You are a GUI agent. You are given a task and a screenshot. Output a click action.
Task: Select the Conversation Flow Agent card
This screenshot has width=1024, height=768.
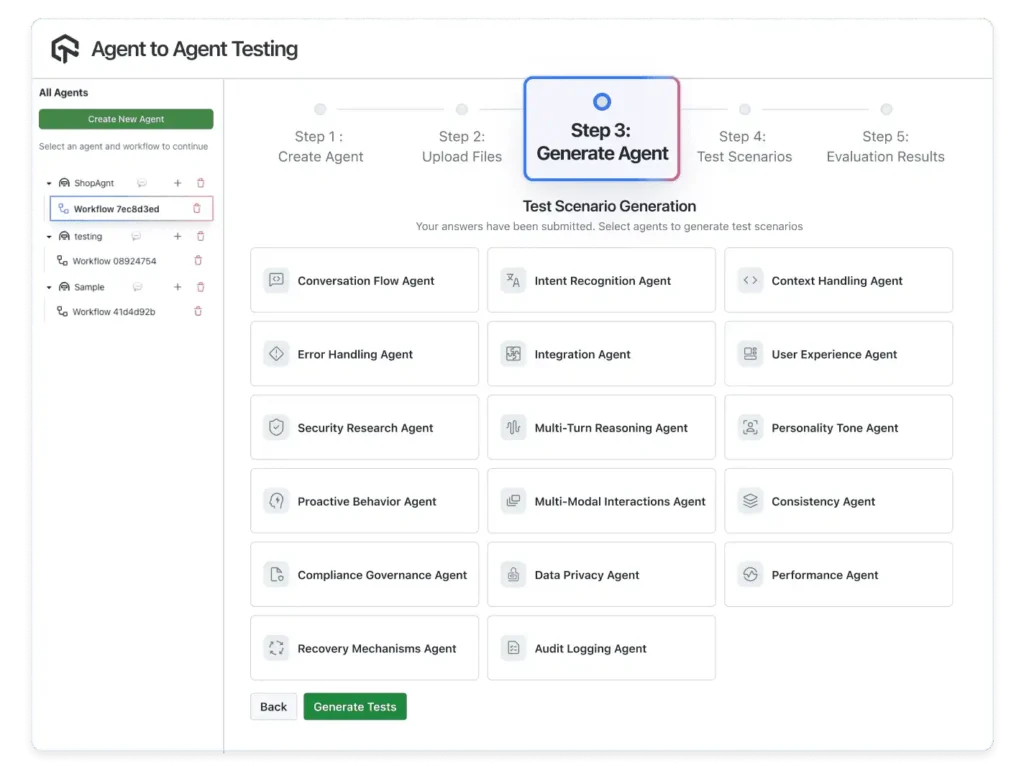pos(364,281)
